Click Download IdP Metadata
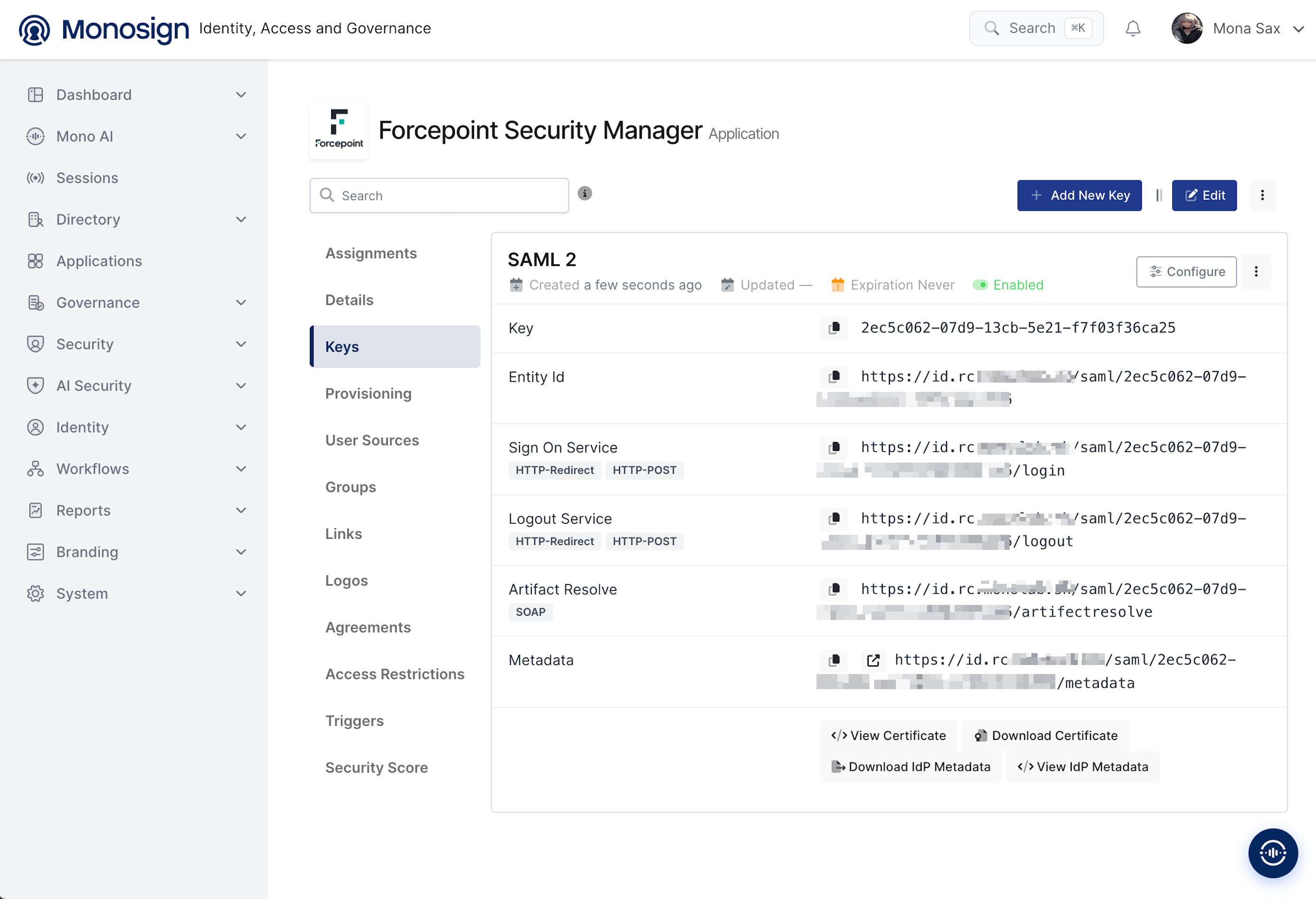The width and height of the screenshot is (1316, 899). tap(910, 767)
